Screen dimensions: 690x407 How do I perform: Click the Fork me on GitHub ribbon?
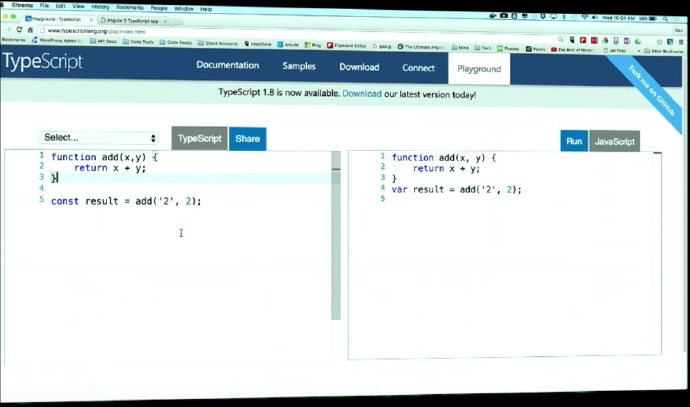pos(651,90)
